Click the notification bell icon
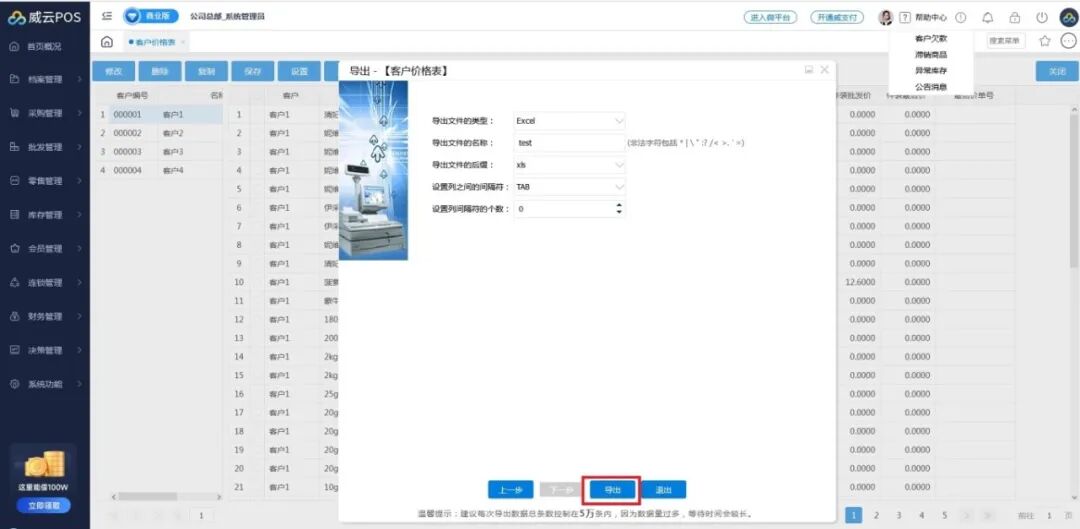The height and width of the screenshot is (529, 1080). click(988, 17)
